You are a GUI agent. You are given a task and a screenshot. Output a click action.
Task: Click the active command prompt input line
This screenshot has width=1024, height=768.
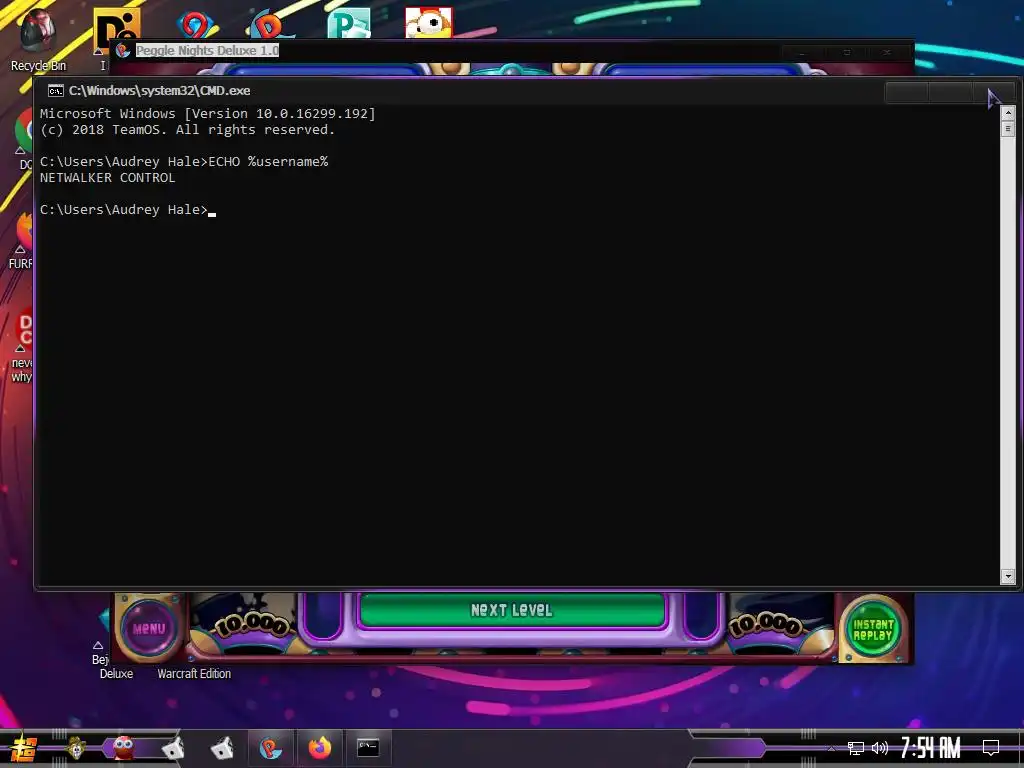pos(127,210)
